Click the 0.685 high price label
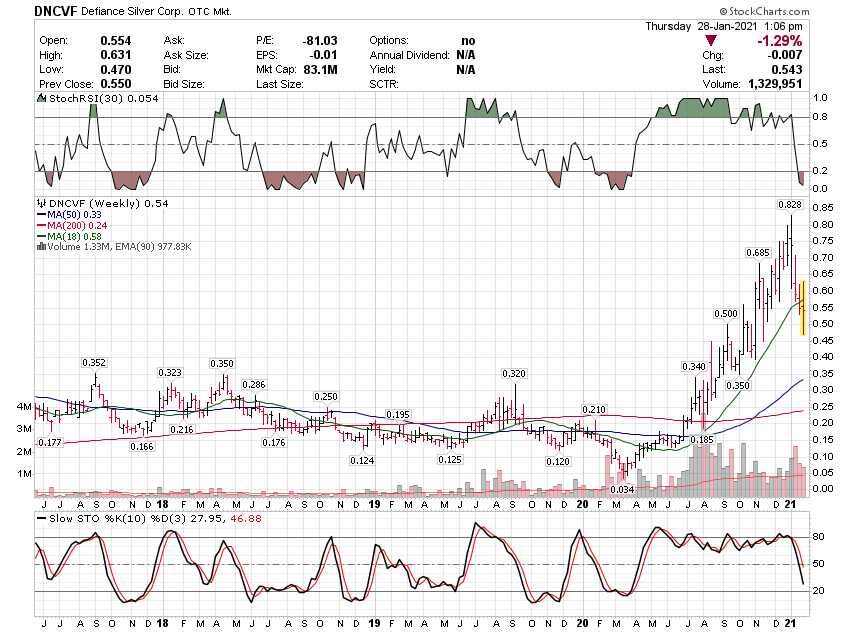The height and width of the screenshot is (633, 850). [758, 253]
